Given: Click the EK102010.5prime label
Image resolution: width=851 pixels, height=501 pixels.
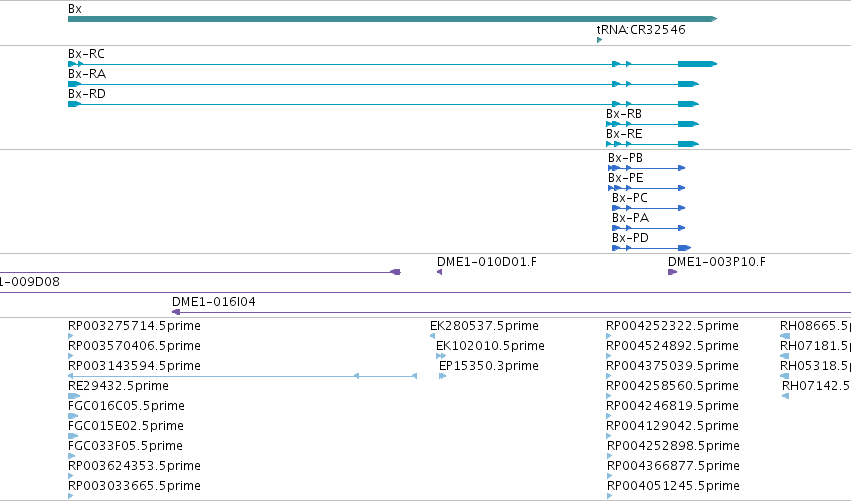Looking at the screenshot, I should 490,346.
